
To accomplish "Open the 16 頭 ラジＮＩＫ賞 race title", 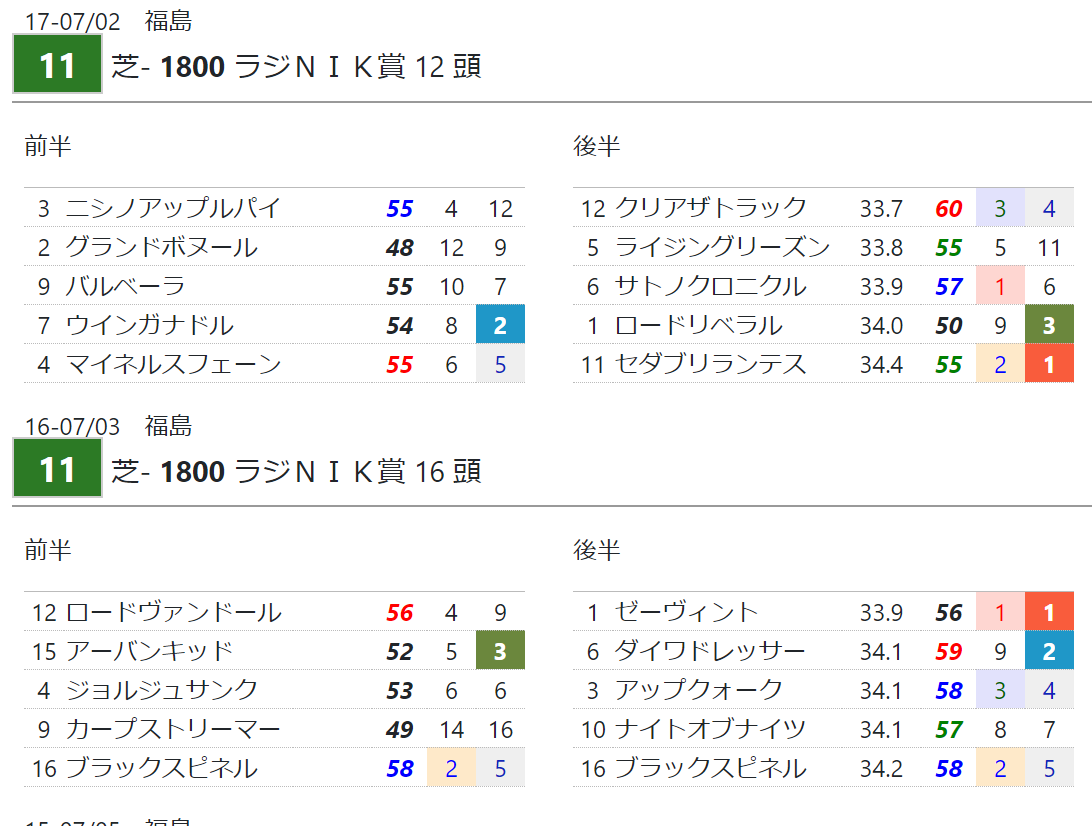I will (x=296, y=470).
